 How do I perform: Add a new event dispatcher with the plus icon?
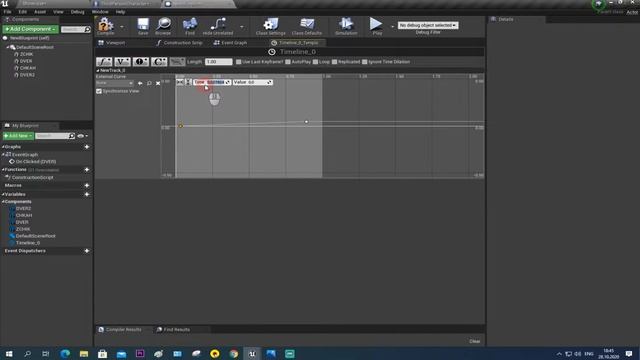[x=87, y=251]
